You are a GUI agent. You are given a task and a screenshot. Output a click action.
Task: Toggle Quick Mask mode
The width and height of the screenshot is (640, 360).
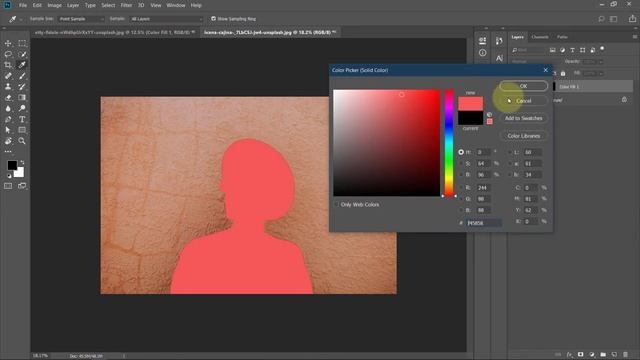8,186
